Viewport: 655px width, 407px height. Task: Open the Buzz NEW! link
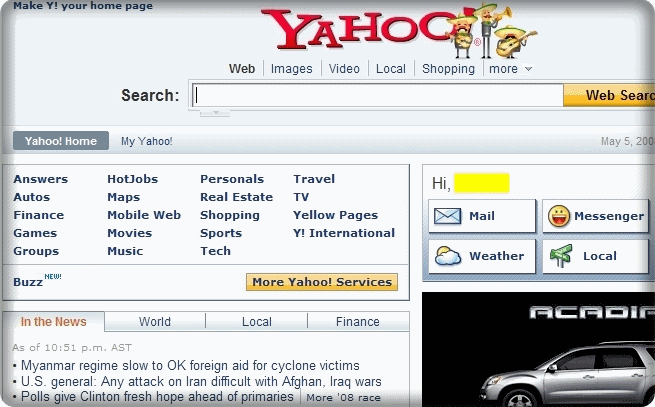pos(37,280)
